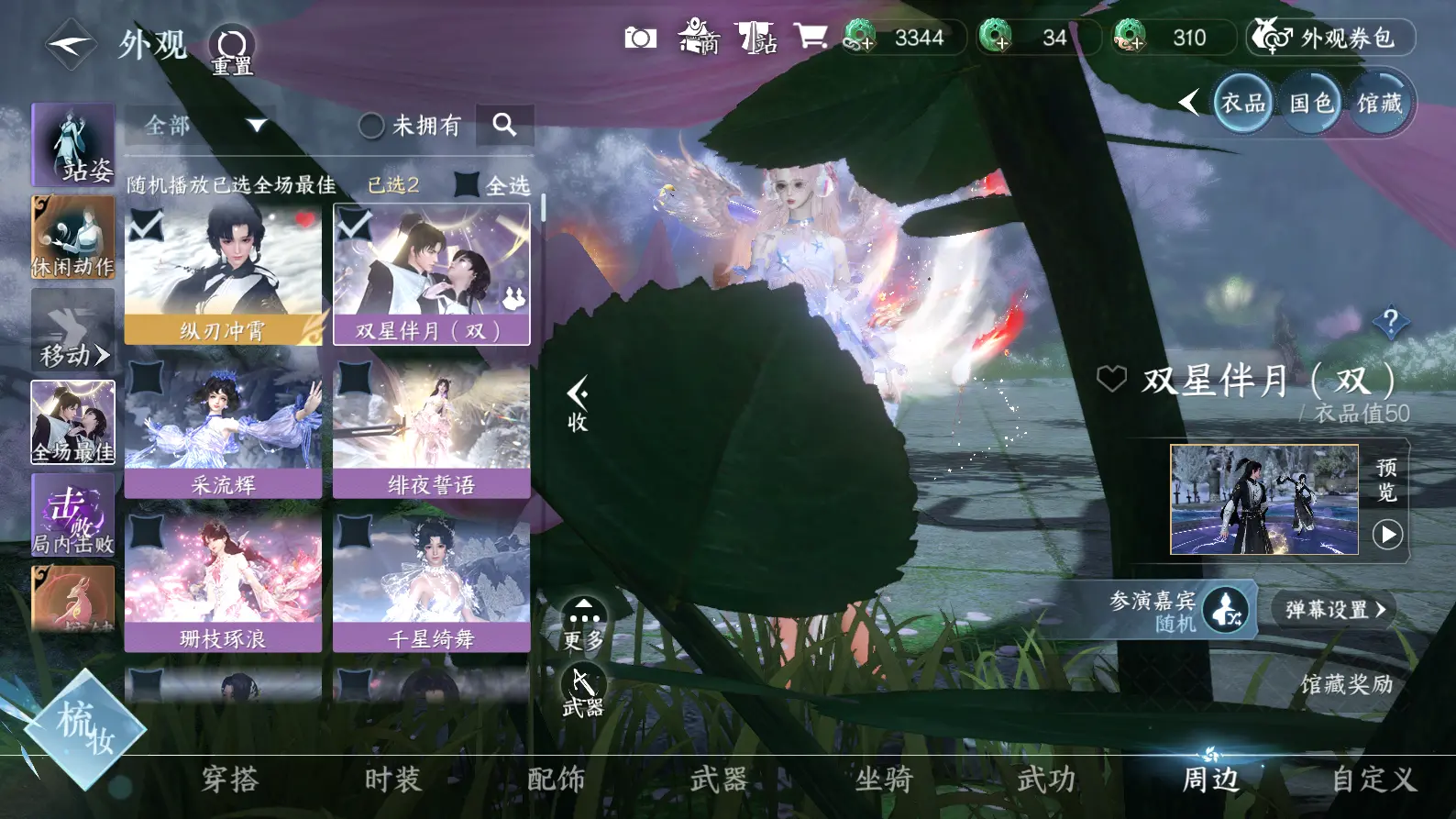Click the list scrollbar beside 全选

pyautogui.click(x=543, y=207)
